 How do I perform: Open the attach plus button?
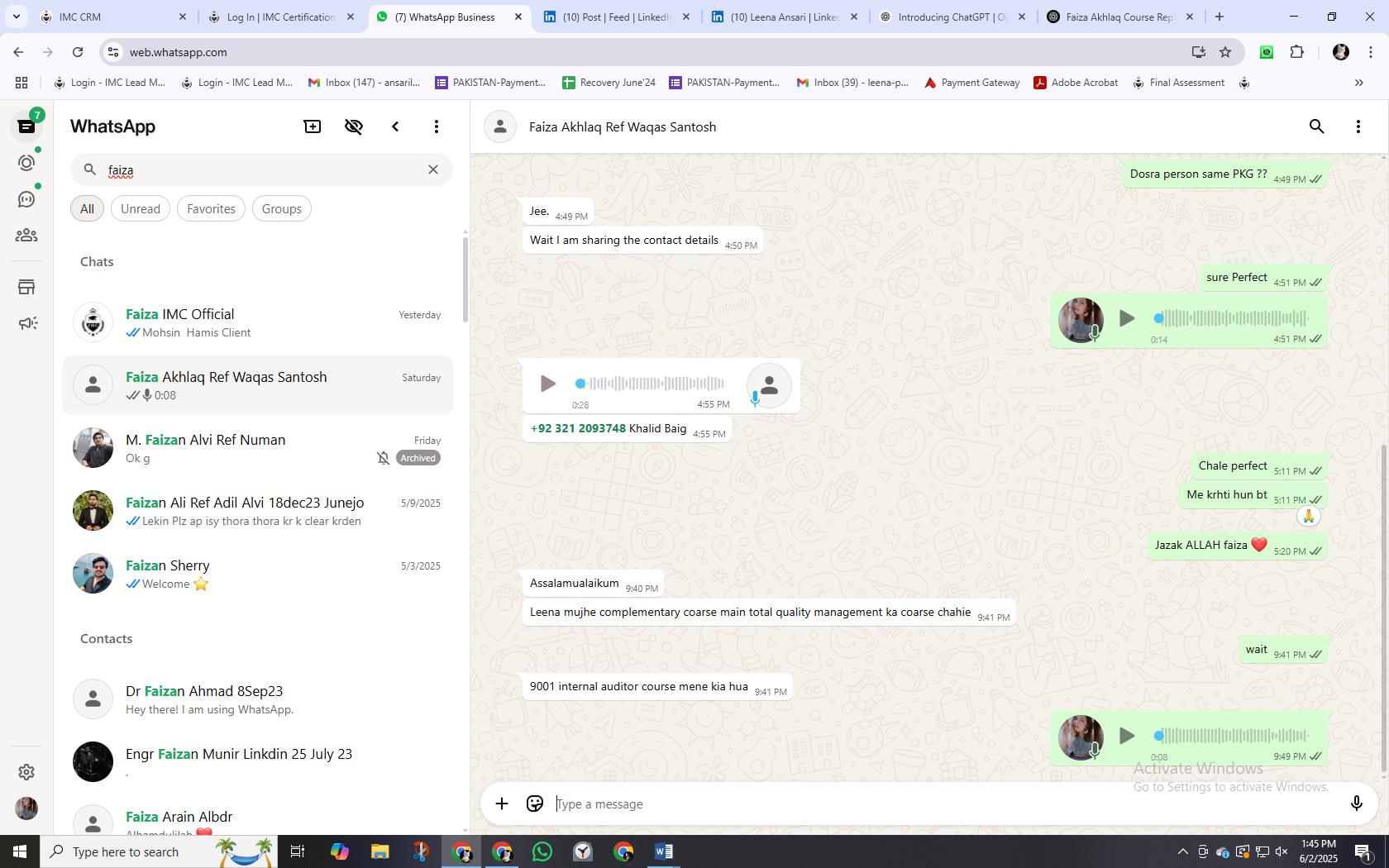pyautogui.click(x=501, y=804)
